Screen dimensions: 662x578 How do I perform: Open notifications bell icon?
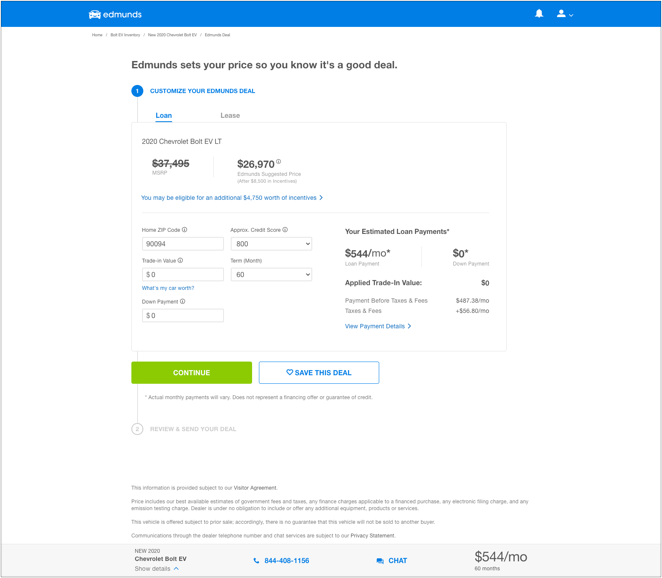(x=539, y=14)
